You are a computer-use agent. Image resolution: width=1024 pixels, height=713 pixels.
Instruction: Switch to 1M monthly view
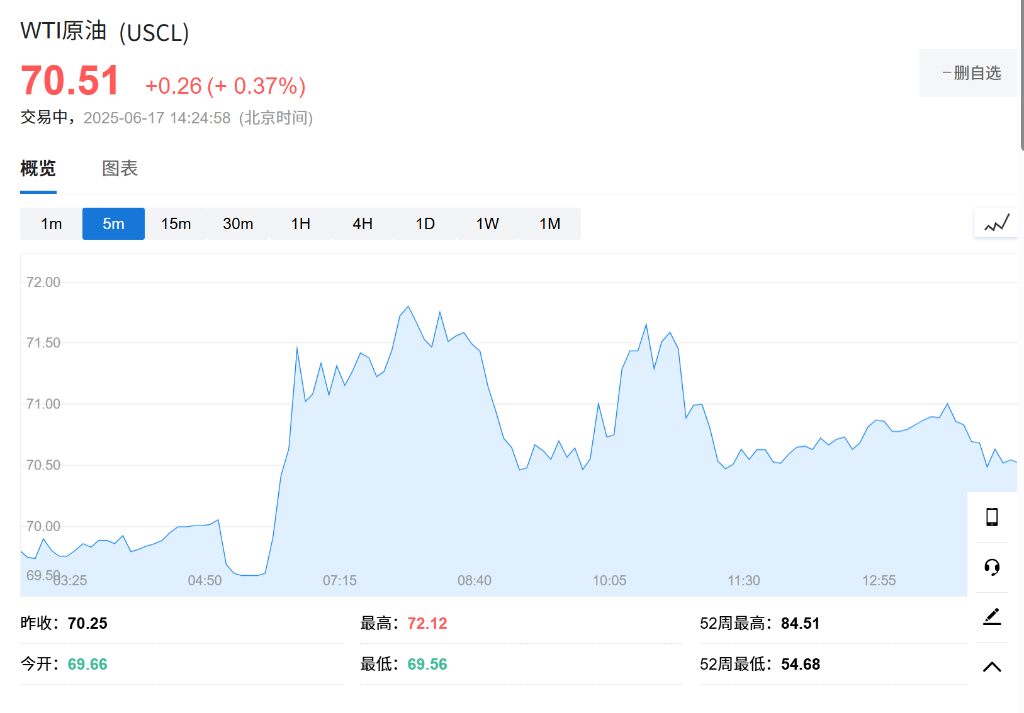(x=549, y=224)
